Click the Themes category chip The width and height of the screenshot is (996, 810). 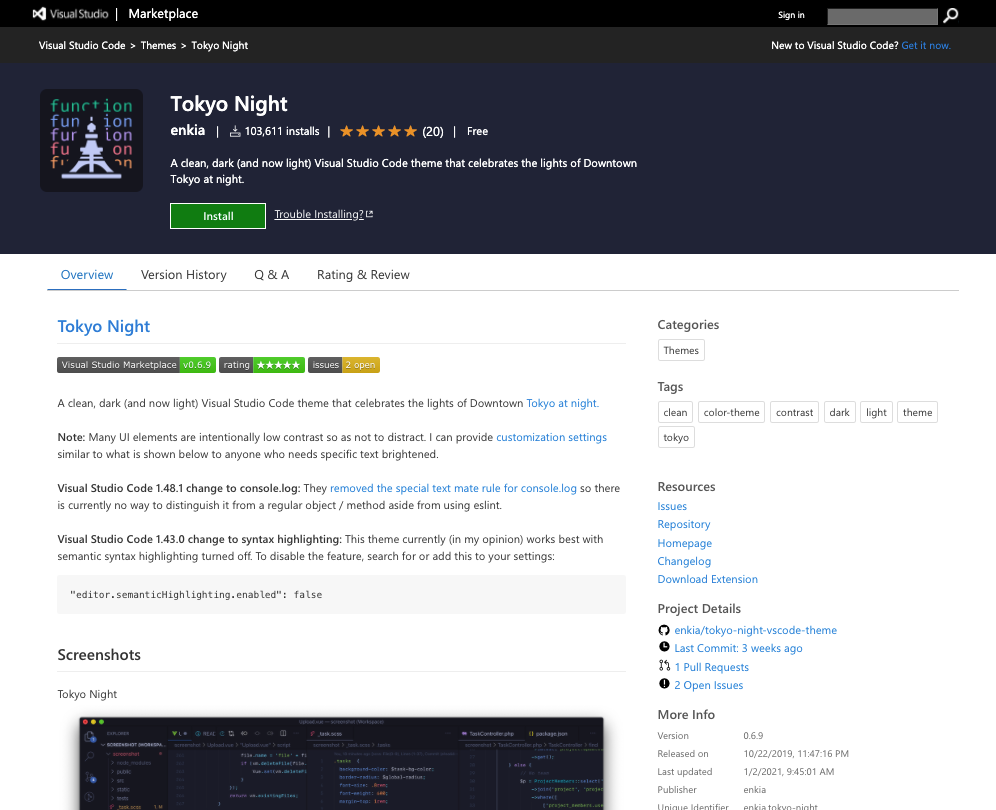tap(681, 351)
